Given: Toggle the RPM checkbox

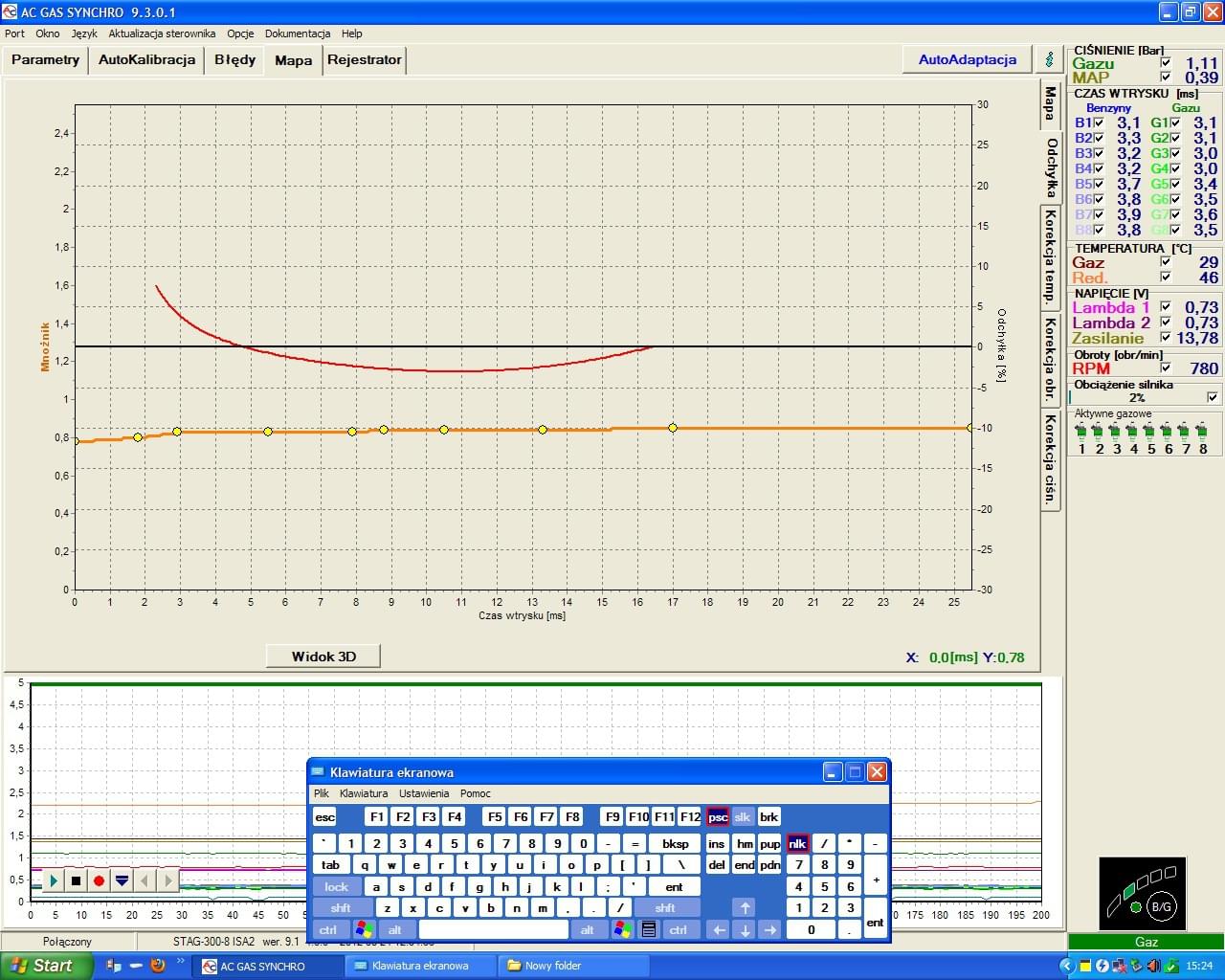Looking at the screenshot, I should point(1166,368).
